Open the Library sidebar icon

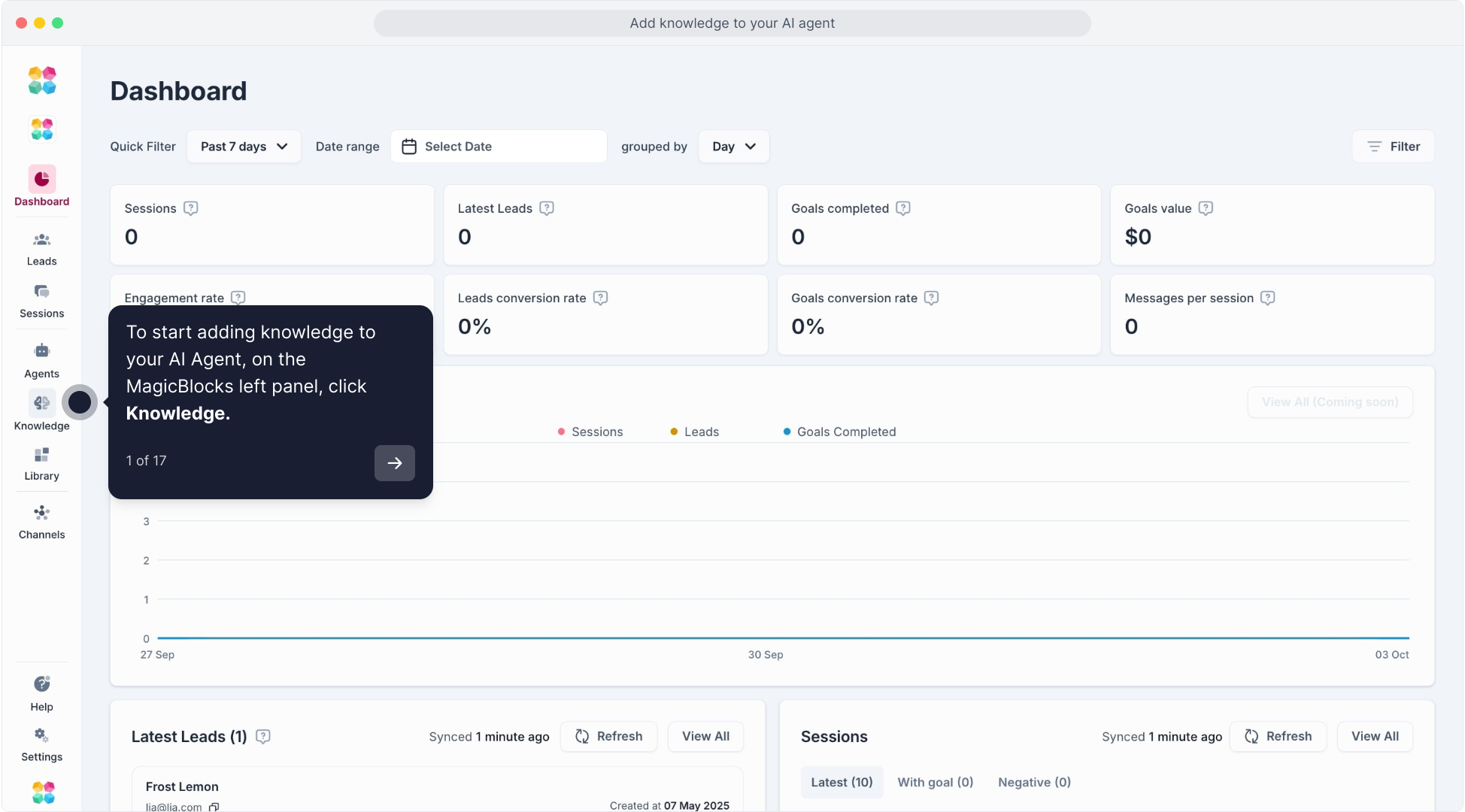(x=41, y=456)
